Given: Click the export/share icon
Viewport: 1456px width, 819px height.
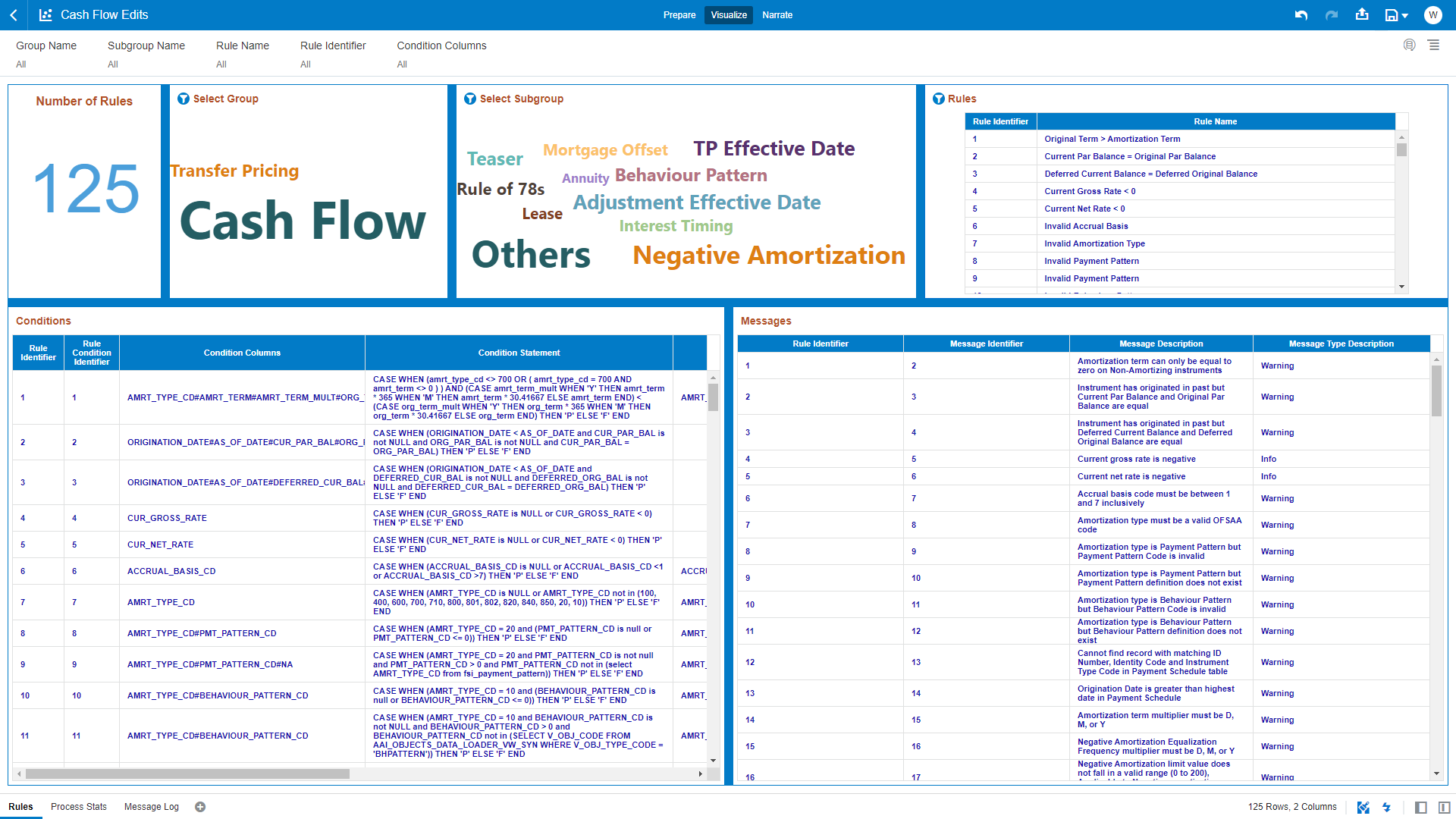Looking at the screenshot, I should [1362, 14].
